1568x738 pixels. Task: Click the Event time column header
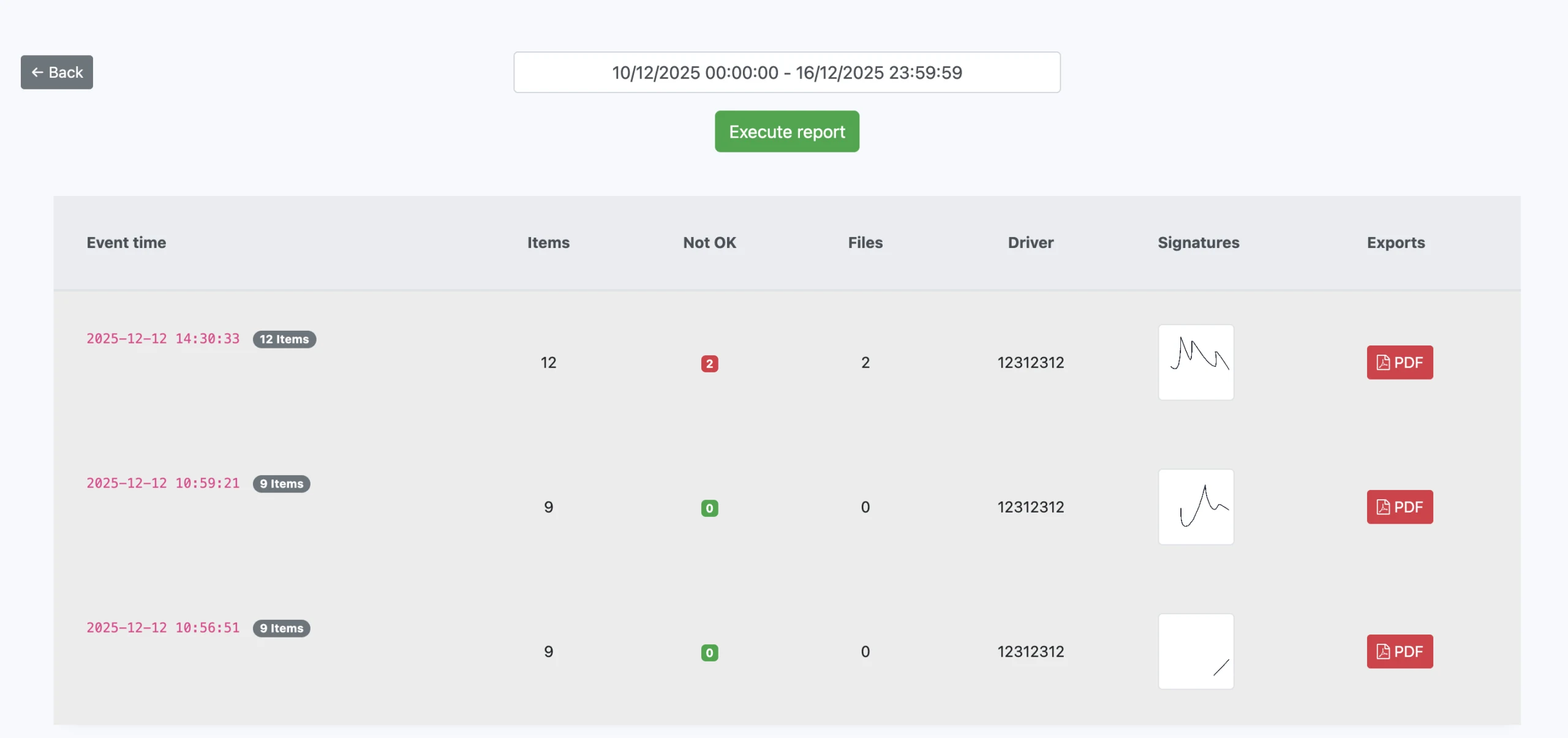[126, 243]
